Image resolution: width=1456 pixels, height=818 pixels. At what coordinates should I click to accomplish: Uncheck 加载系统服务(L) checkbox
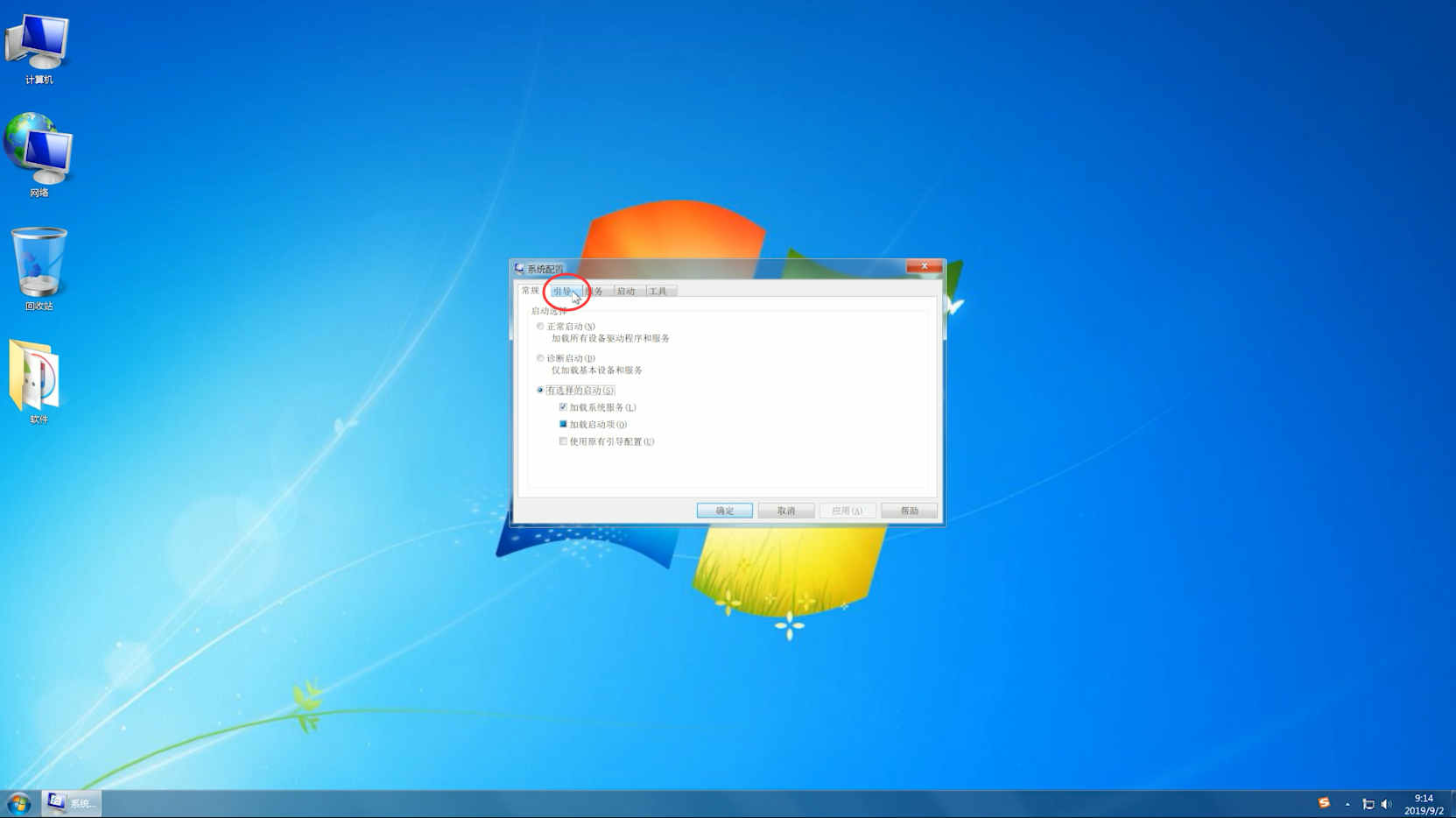pyautogui.click(x=563, y=407)
